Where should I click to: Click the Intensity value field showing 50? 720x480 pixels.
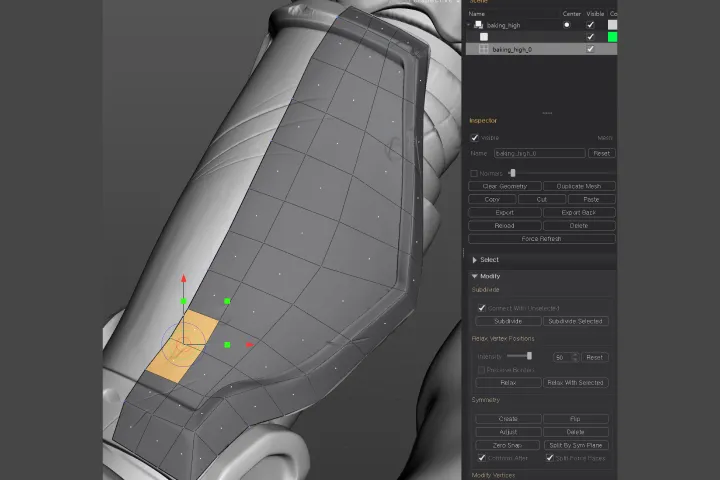click(x=562, y=357)
